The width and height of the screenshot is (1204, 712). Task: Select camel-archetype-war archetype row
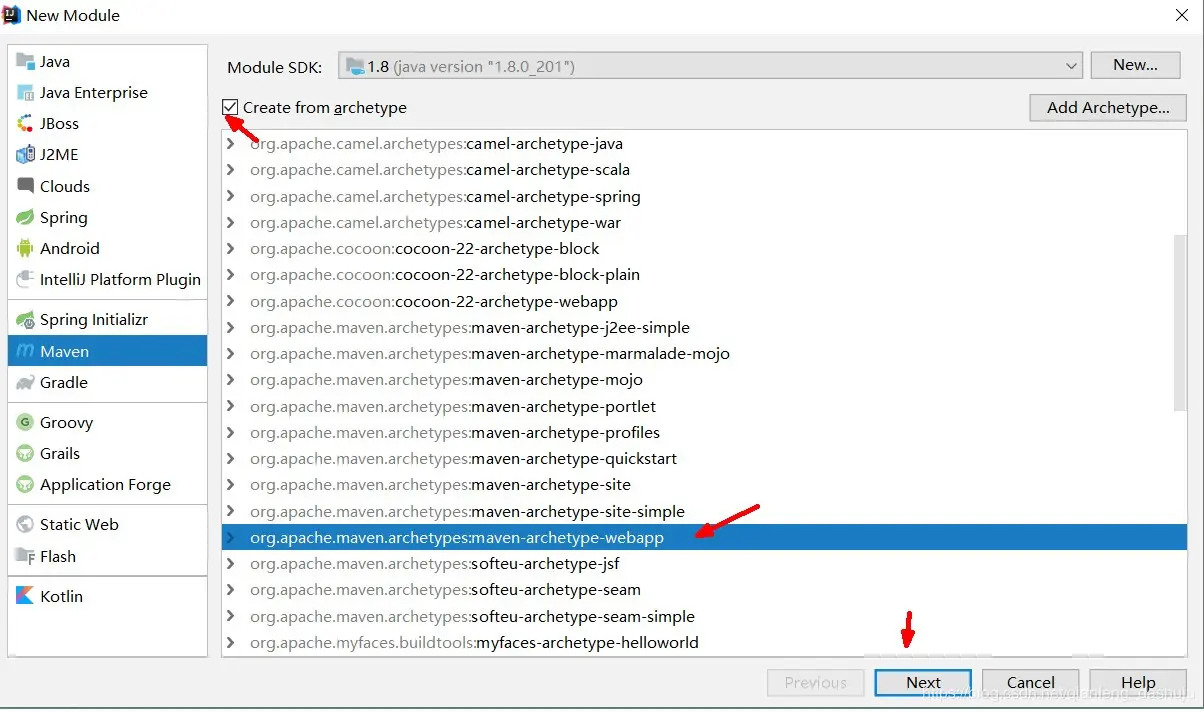click(704, 223)
